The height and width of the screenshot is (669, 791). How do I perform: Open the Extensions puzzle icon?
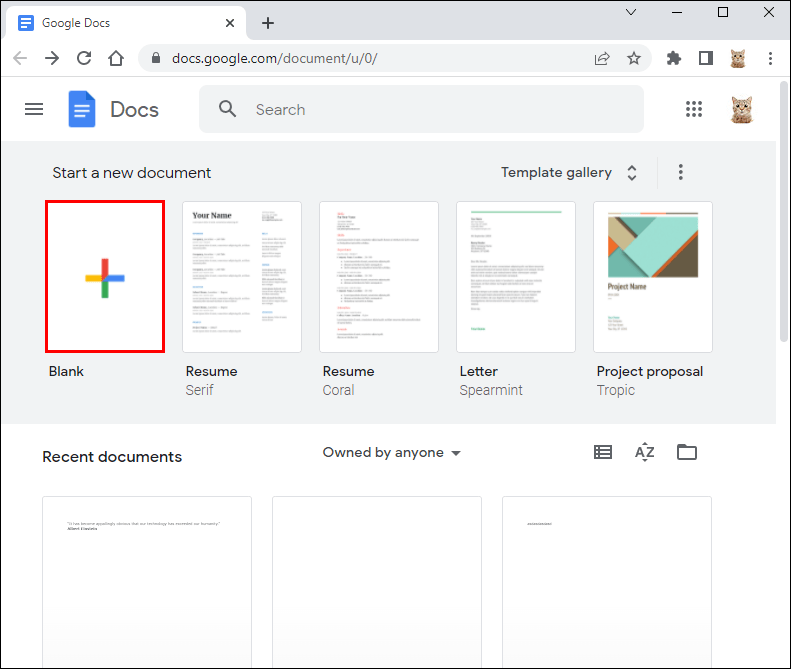click(673, 59)
